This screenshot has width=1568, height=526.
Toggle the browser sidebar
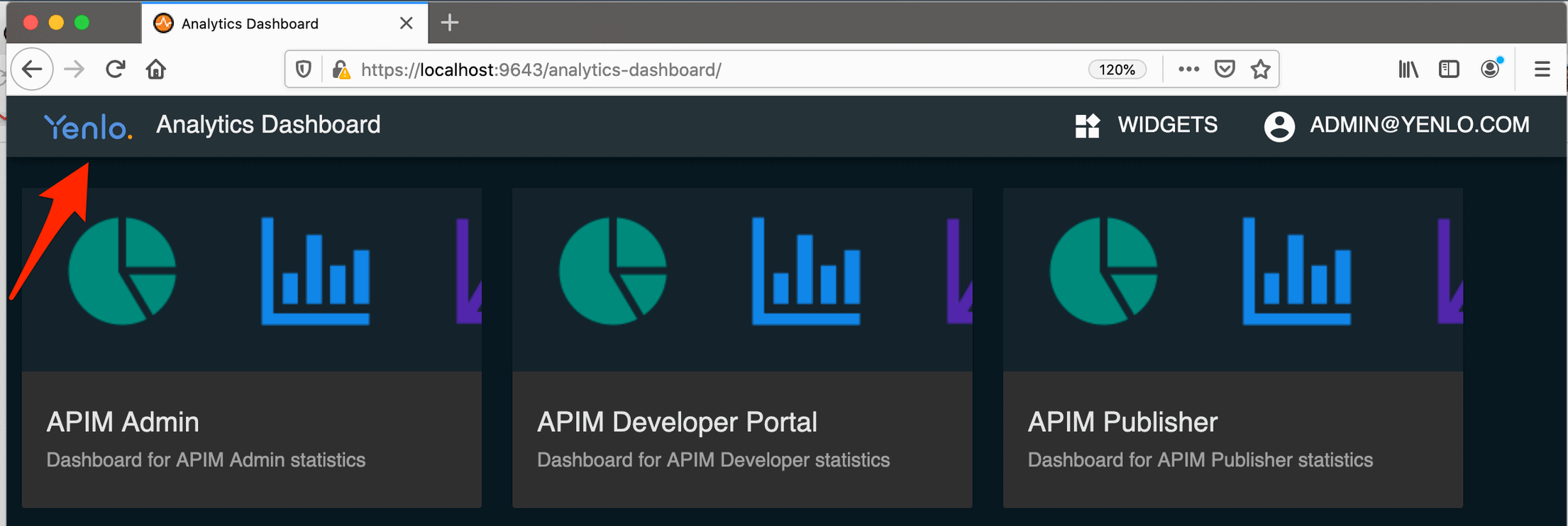[x=1449, y=69]
